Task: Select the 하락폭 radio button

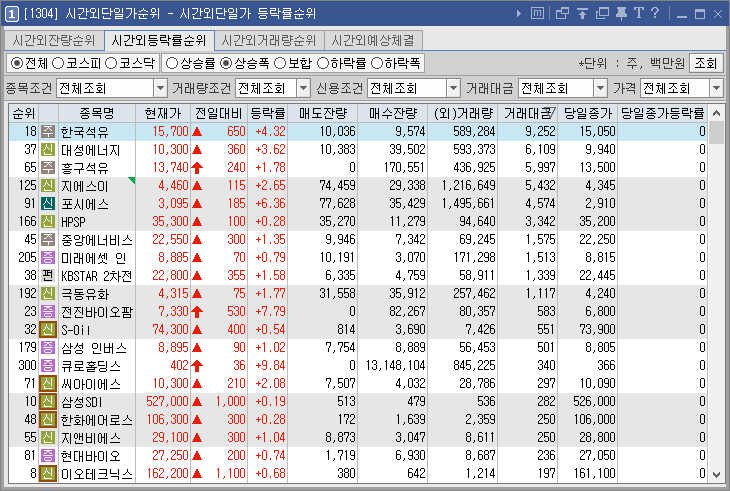Action: [x=377, y=63]
